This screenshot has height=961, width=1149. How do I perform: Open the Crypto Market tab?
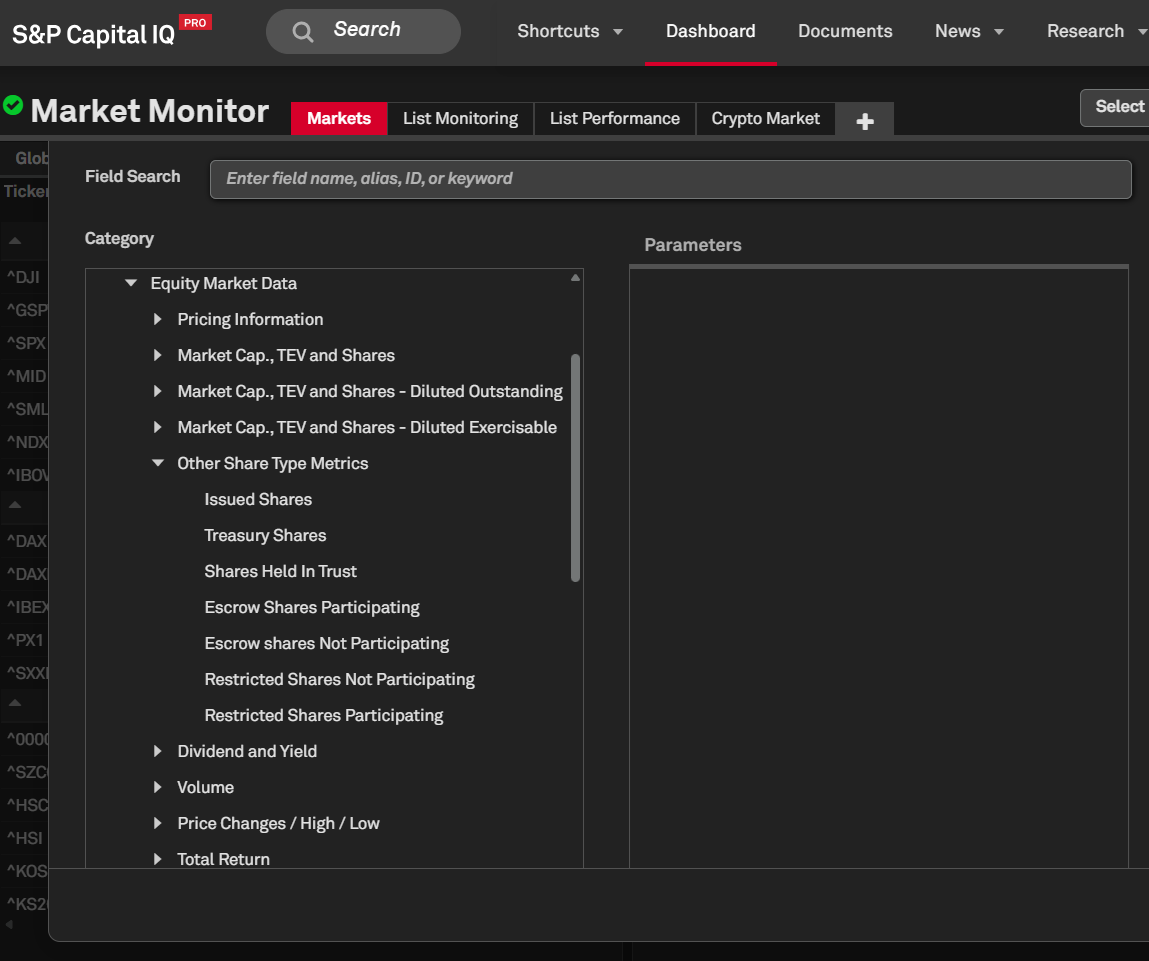click(x=765, y=119)
